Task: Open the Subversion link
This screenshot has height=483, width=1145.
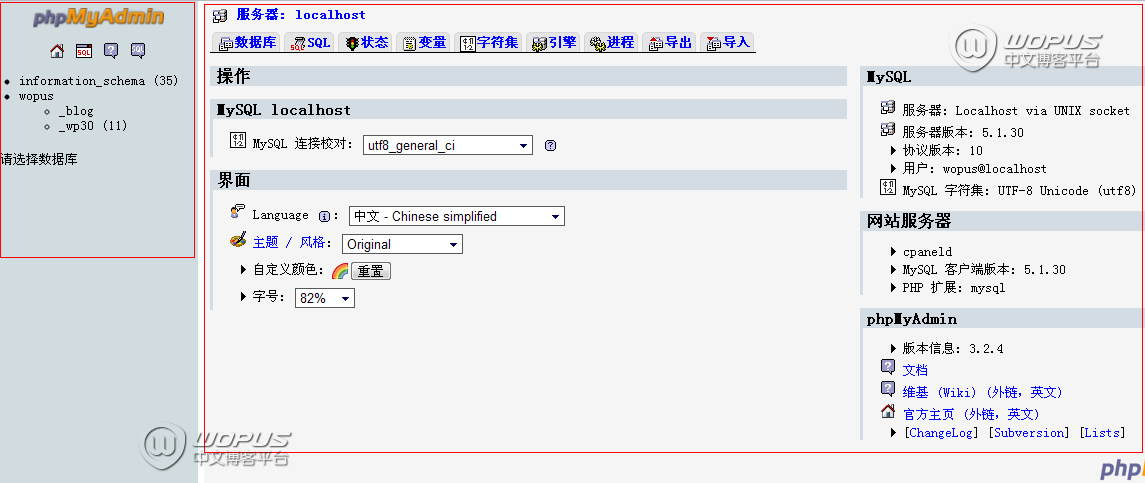Action: pyautogui.click(x=1030, y=433)
